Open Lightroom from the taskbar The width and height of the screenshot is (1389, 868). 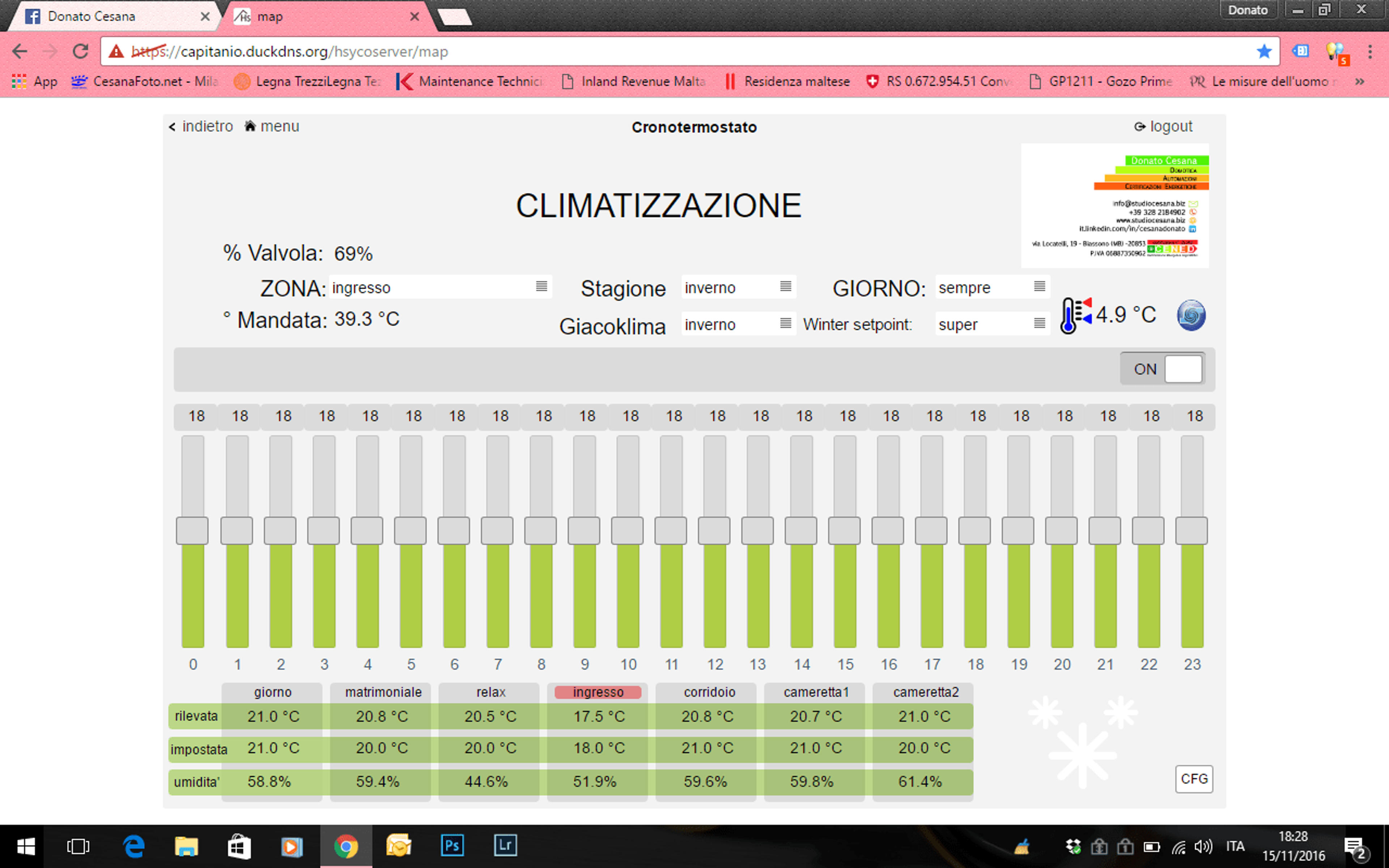click(x=505, y=846)
